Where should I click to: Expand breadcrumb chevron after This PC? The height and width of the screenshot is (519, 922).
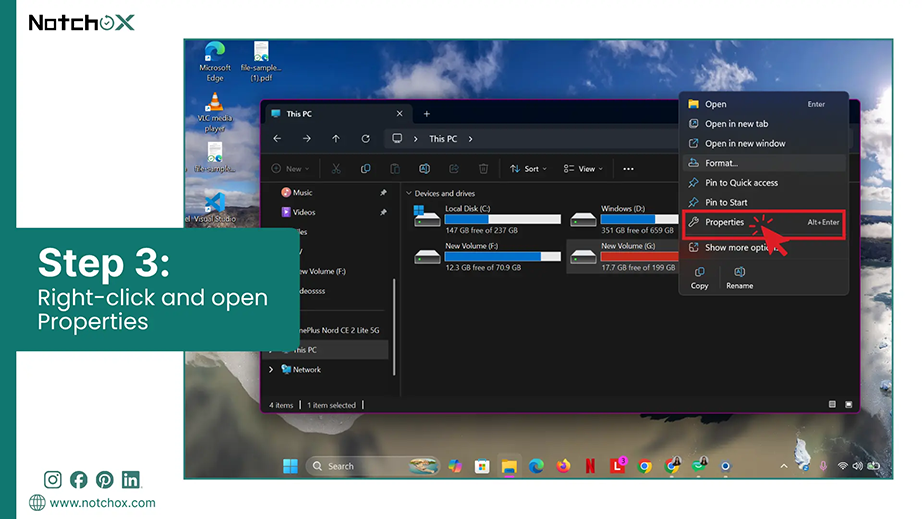tap(470, 139)
